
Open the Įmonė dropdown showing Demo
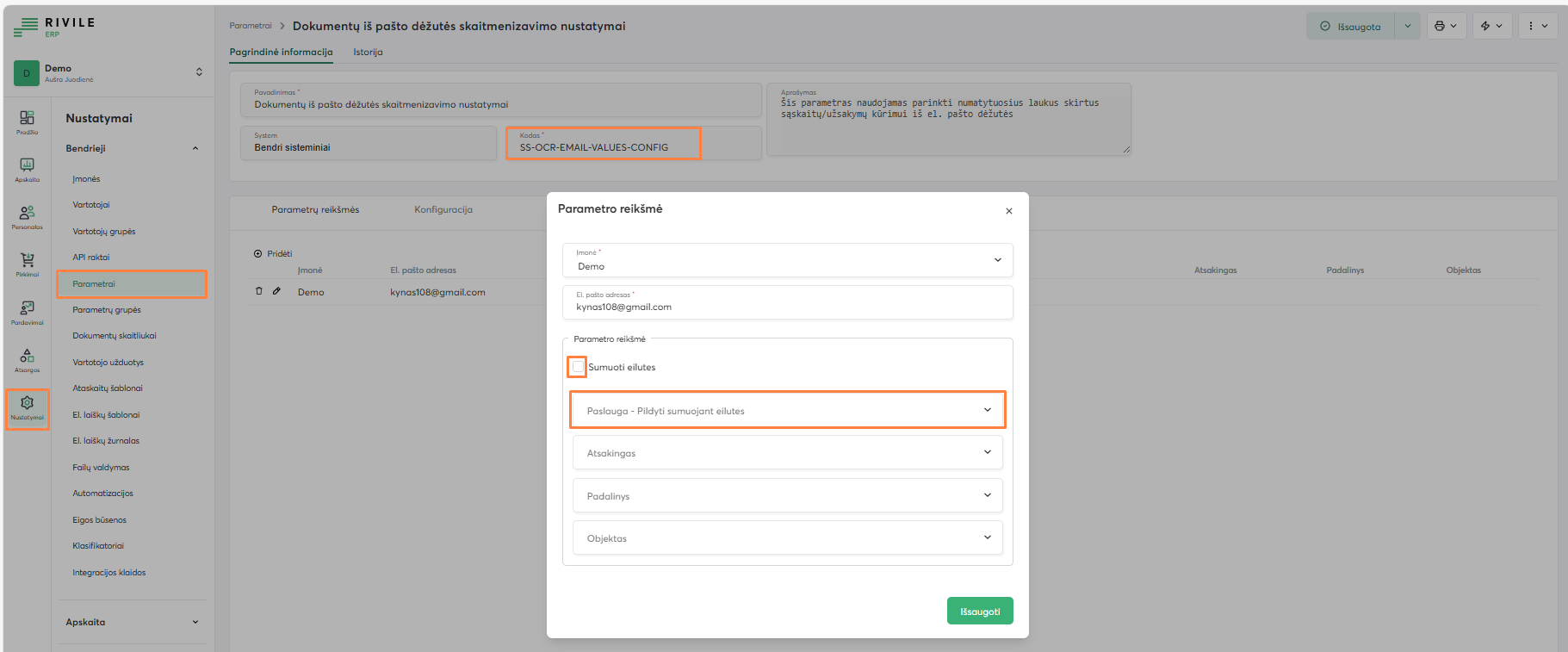pos(787,260)
